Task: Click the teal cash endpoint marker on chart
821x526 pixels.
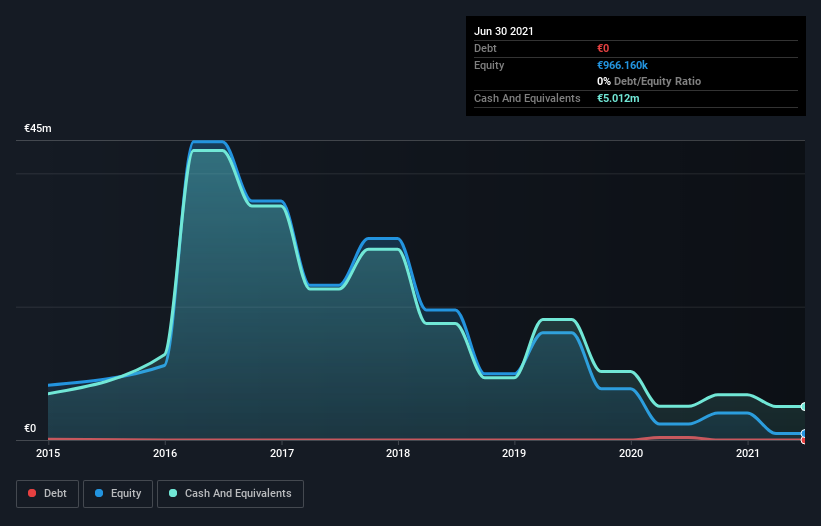Action: click(x=804, y=407)
